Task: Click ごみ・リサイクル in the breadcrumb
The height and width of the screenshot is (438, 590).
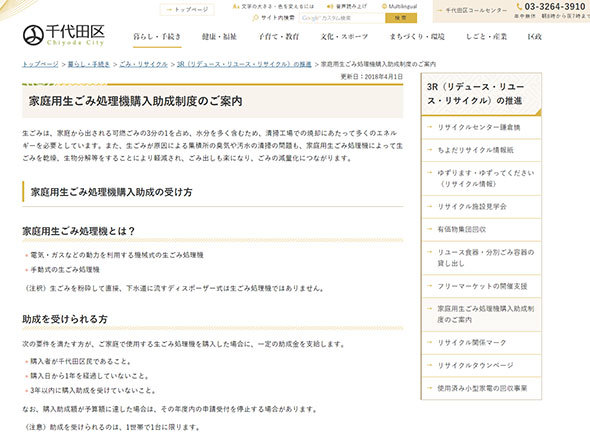Action: point(143,64)
